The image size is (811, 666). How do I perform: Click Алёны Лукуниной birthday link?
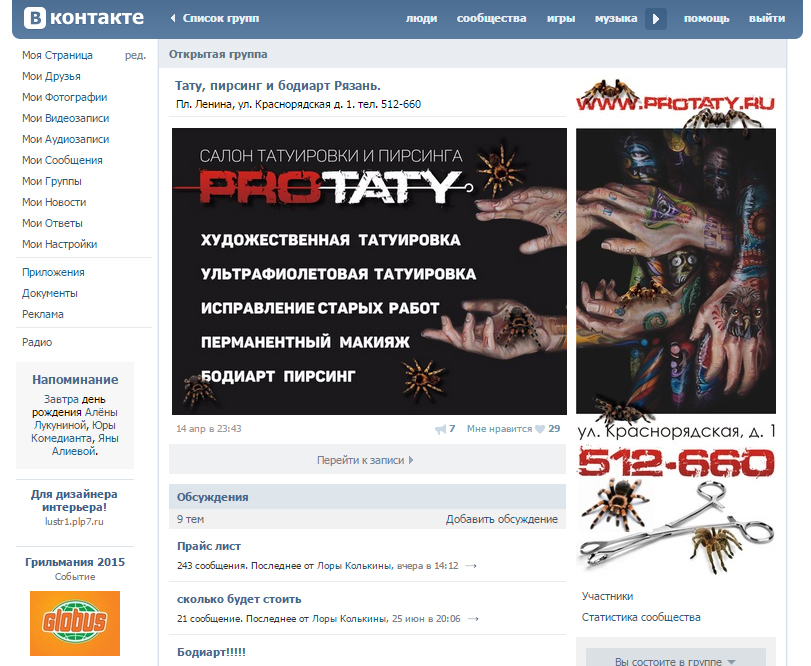point(76,419)
